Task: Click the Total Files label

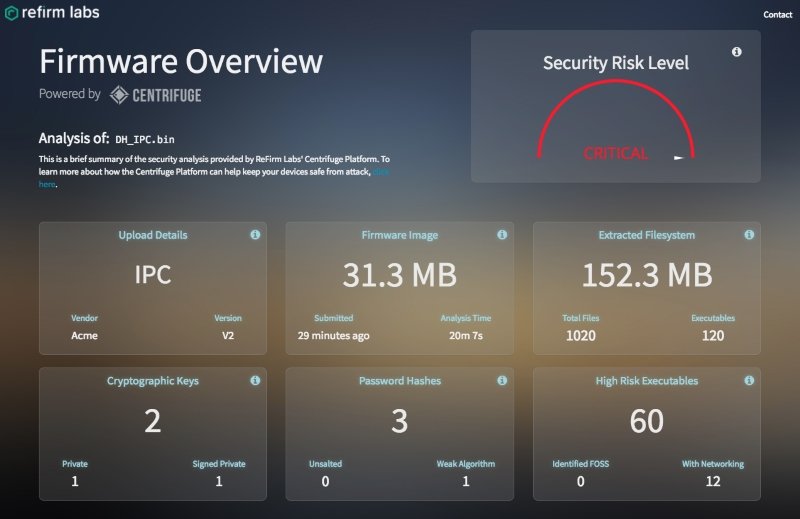Action: [581, 318]
